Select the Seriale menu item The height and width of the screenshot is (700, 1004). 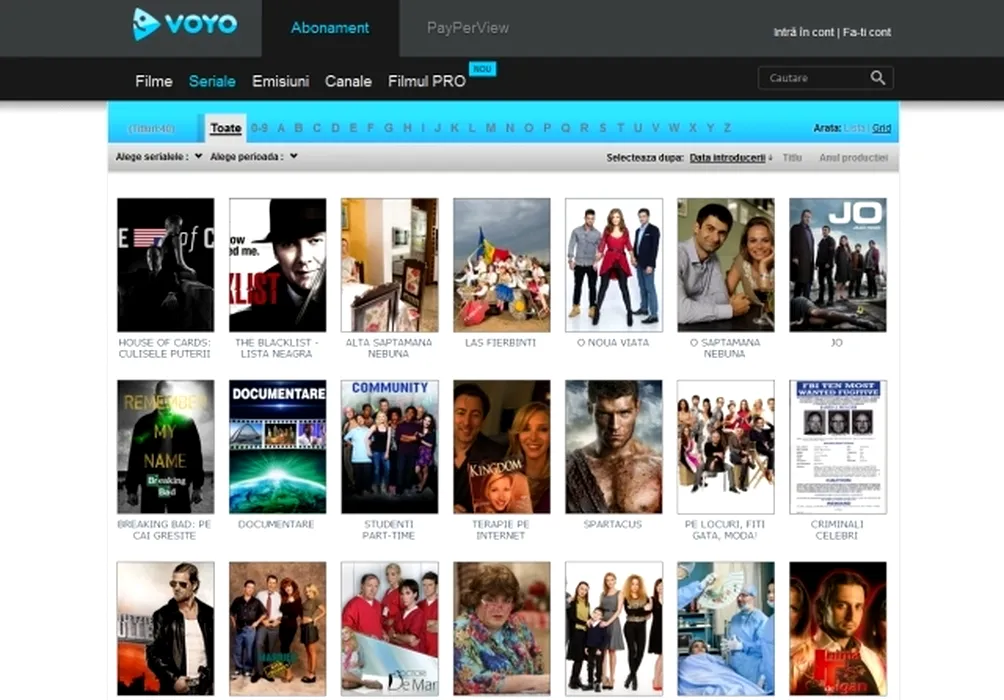(212, 81)
